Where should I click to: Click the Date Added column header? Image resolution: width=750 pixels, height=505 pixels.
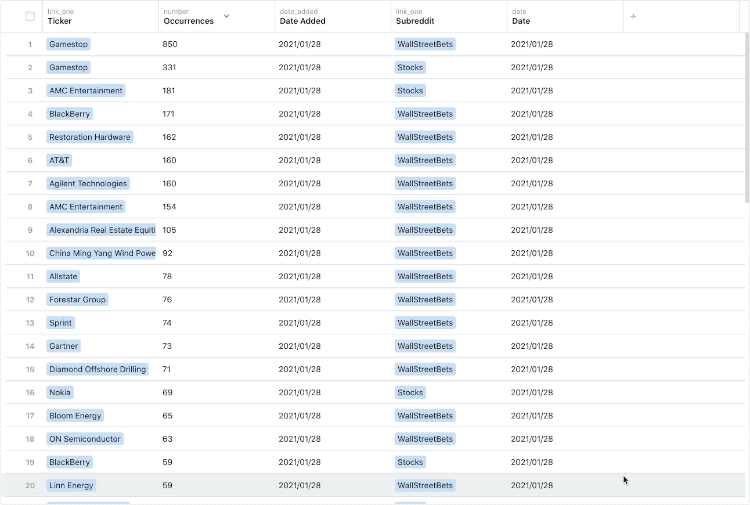tap(333, 16)
